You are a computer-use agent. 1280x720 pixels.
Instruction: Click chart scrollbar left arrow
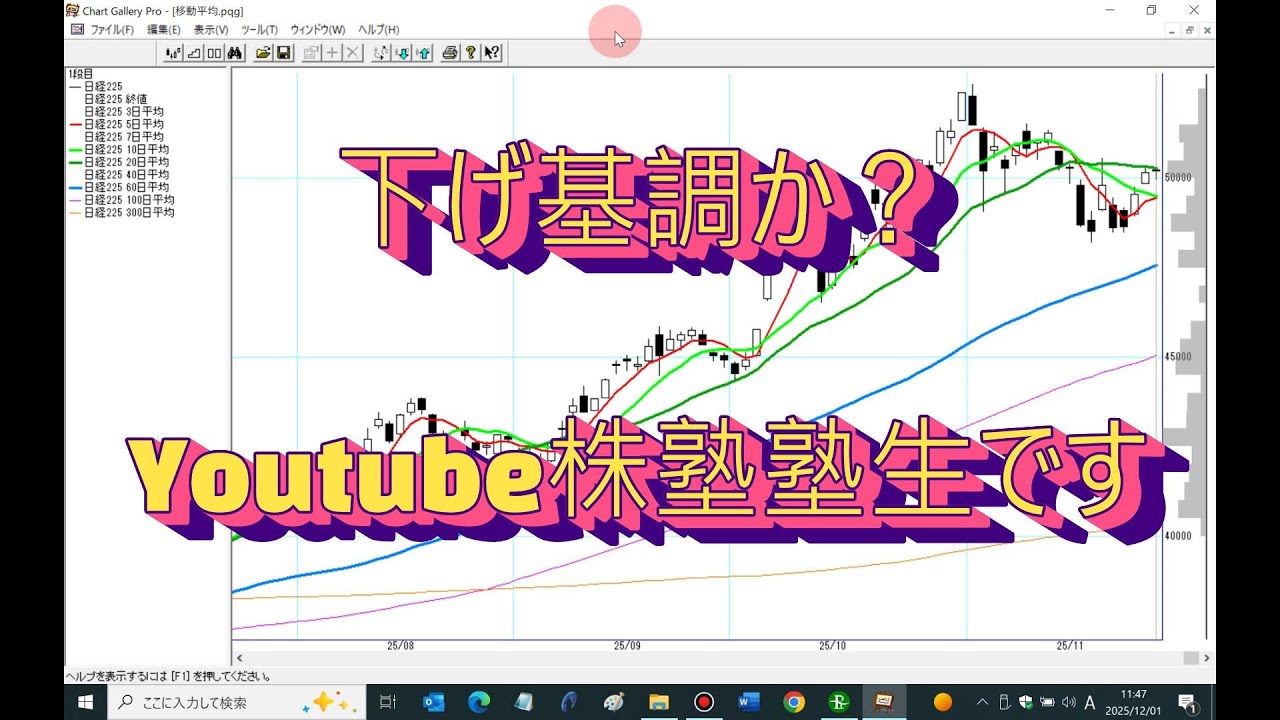[239, 658]
